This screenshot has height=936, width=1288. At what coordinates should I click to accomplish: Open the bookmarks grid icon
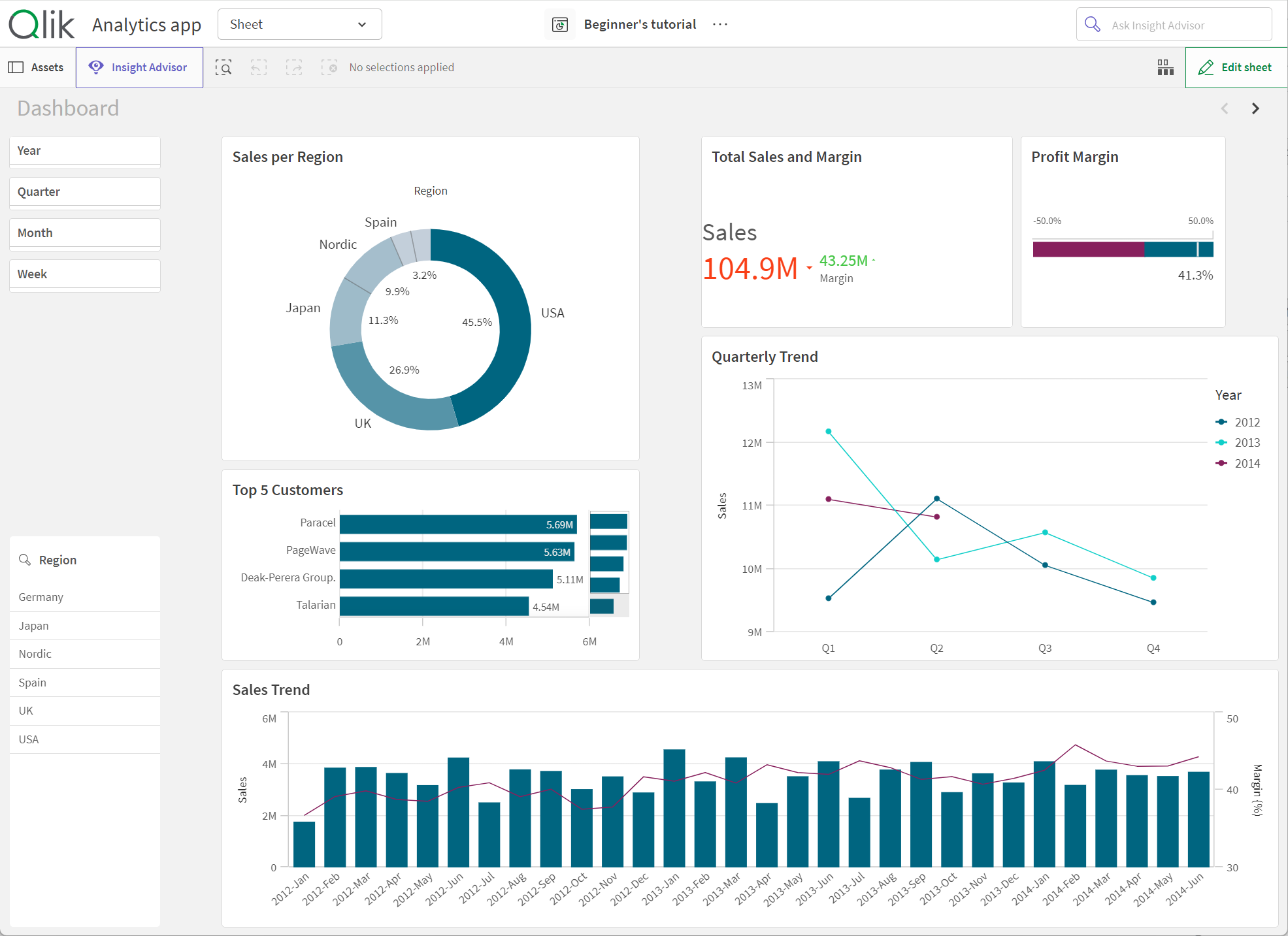pos(1165,67)
